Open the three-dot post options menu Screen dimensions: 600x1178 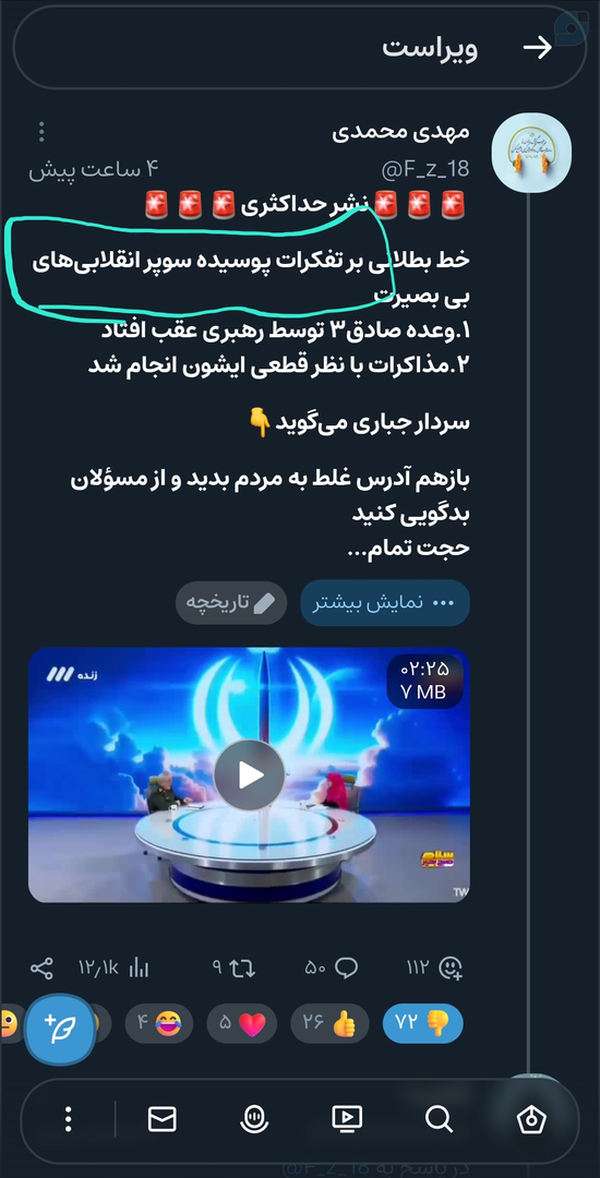tap(42, 131)
